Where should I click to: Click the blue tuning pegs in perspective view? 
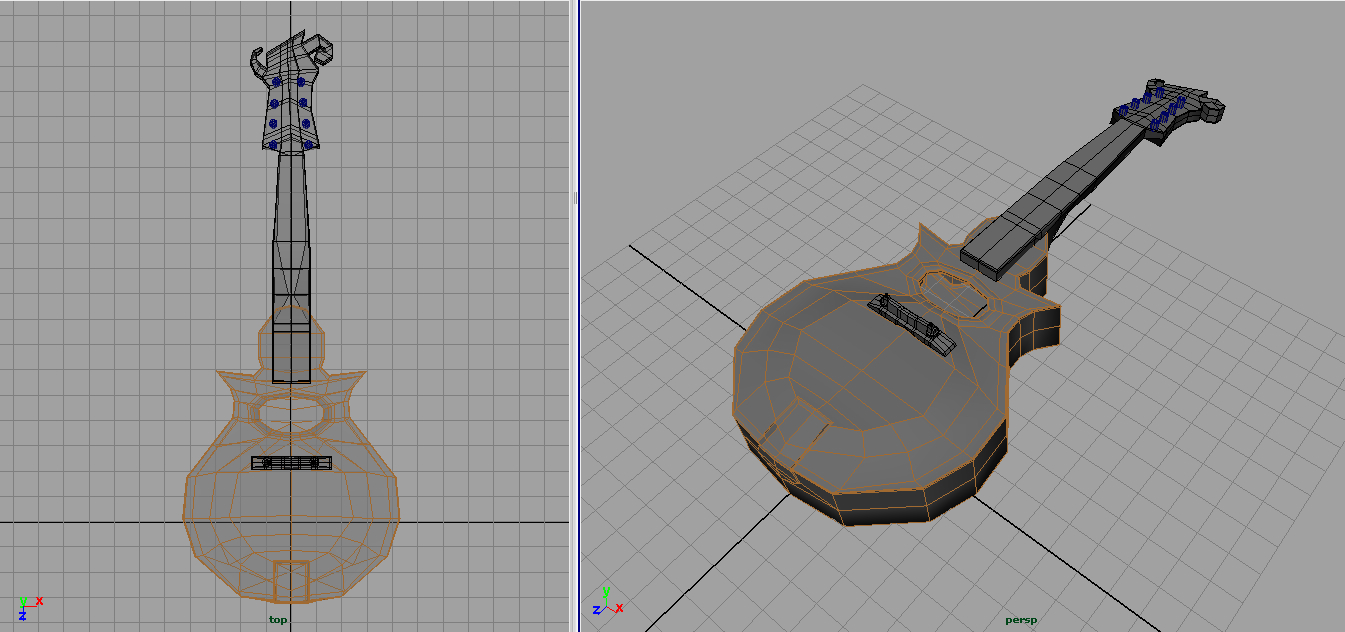pos(1150,108)
